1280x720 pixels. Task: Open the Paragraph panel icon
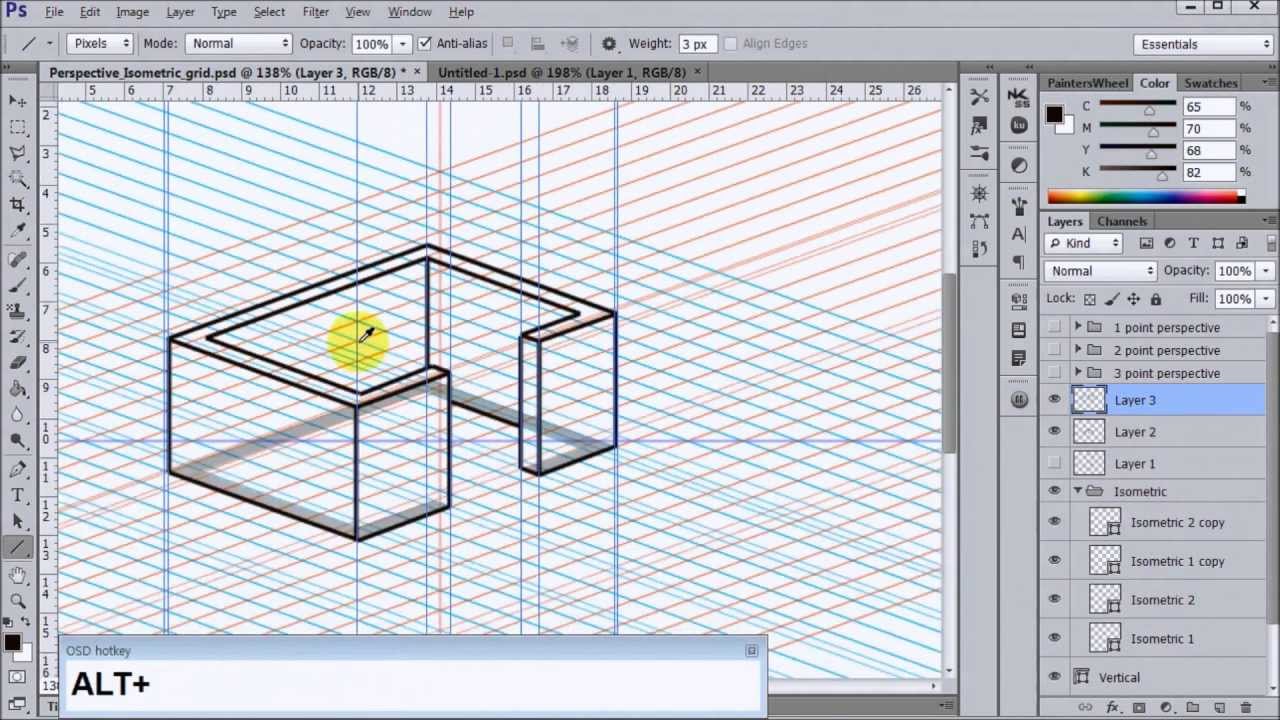[1019, 262]
